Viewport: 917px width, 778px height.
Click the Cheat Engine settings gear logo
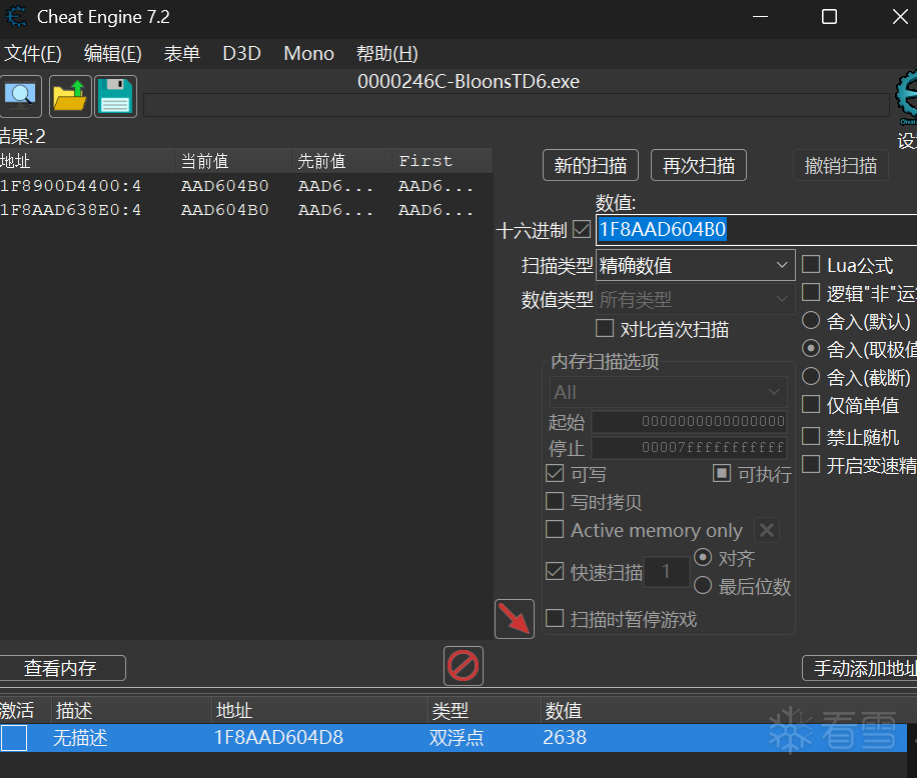906,97
